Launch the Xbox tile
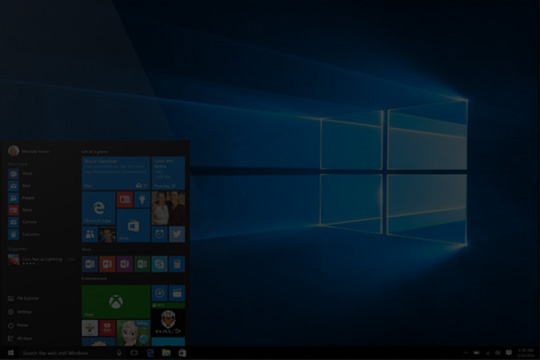Image resolution: width=540 pixels, height=360 pixels. [x=116, y=302]
